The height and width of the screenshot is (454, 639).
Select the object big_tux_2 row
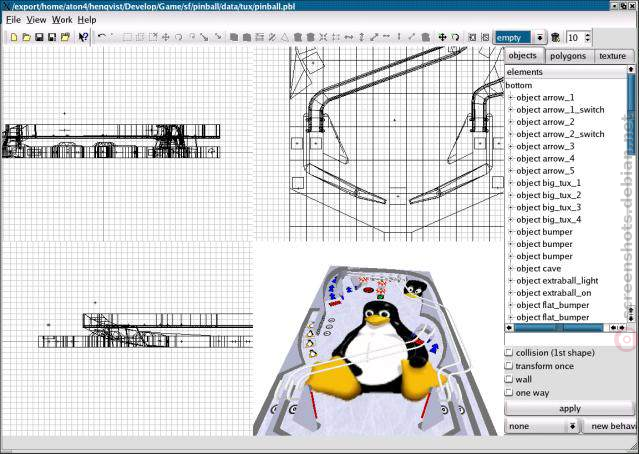tap(549, 195)
